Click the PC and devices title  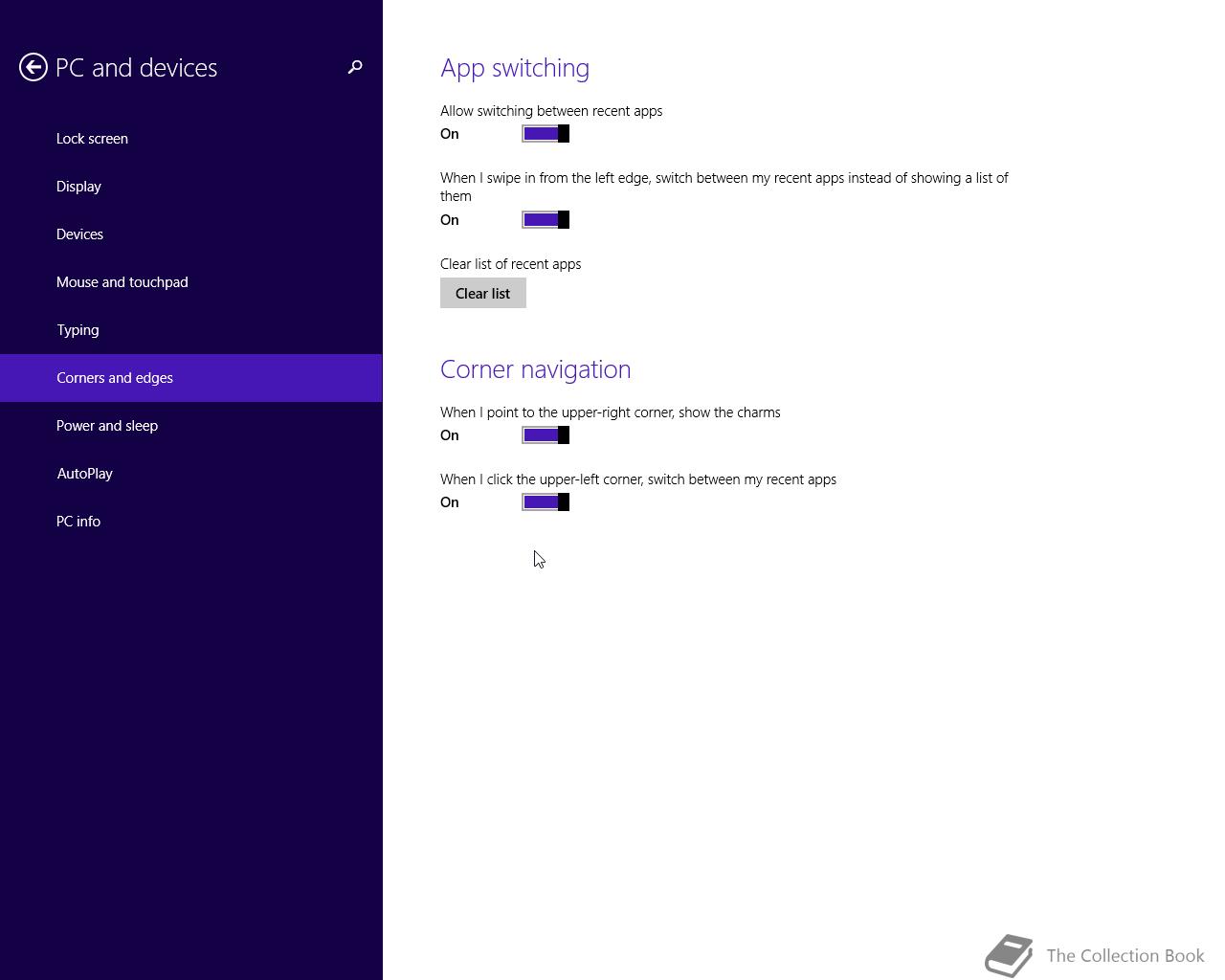pyautogui.click(x=137, y=68)
